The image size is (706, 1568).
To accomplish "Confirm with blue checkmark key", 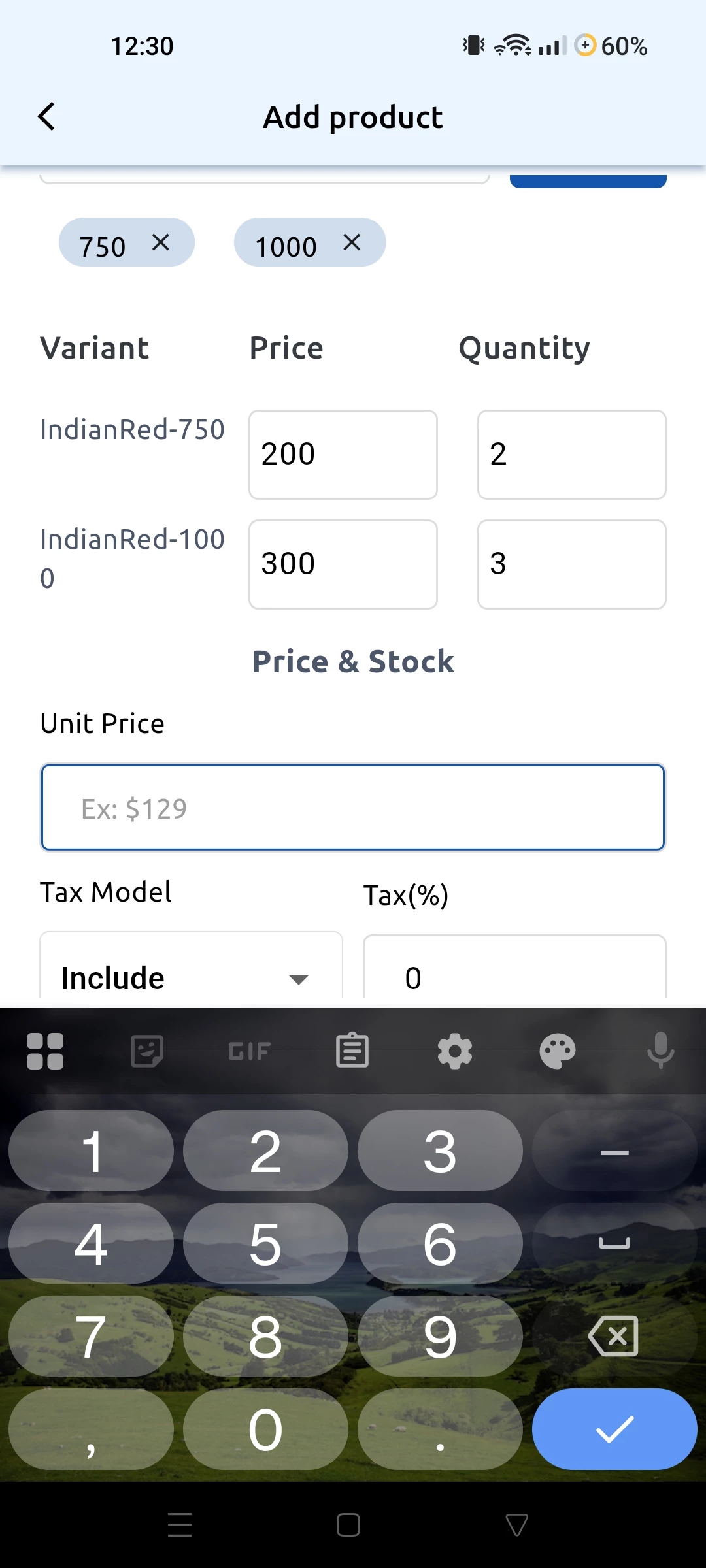I will (614, 1429).
